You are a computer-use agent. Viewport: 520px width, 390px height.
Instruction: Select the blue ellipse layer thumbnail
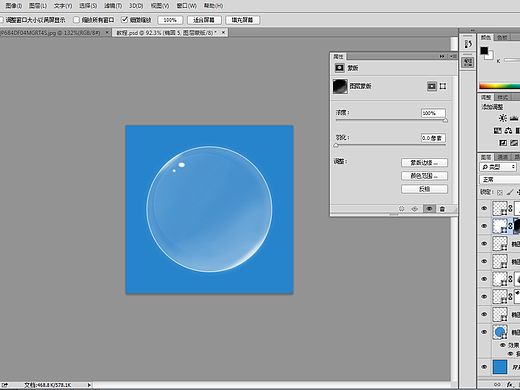(500, 332)
